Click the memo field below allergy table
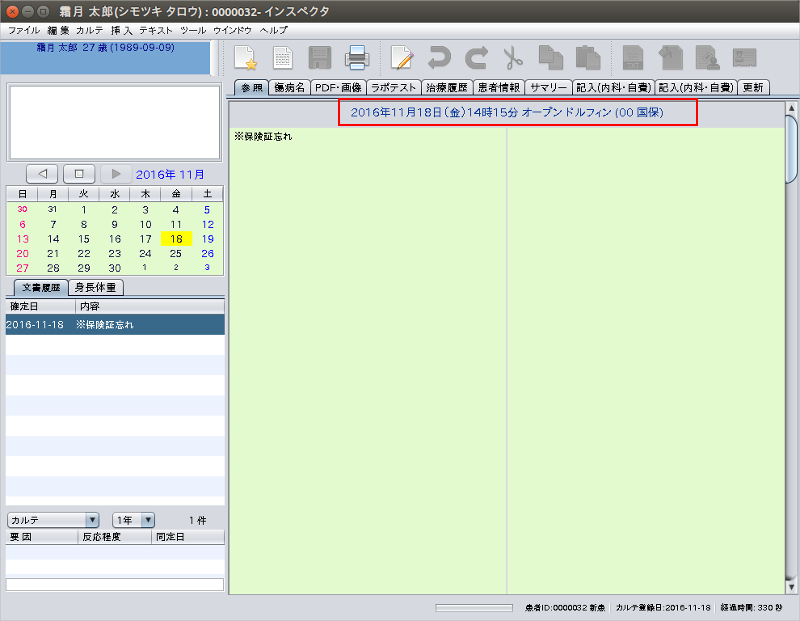 point(115,584)
